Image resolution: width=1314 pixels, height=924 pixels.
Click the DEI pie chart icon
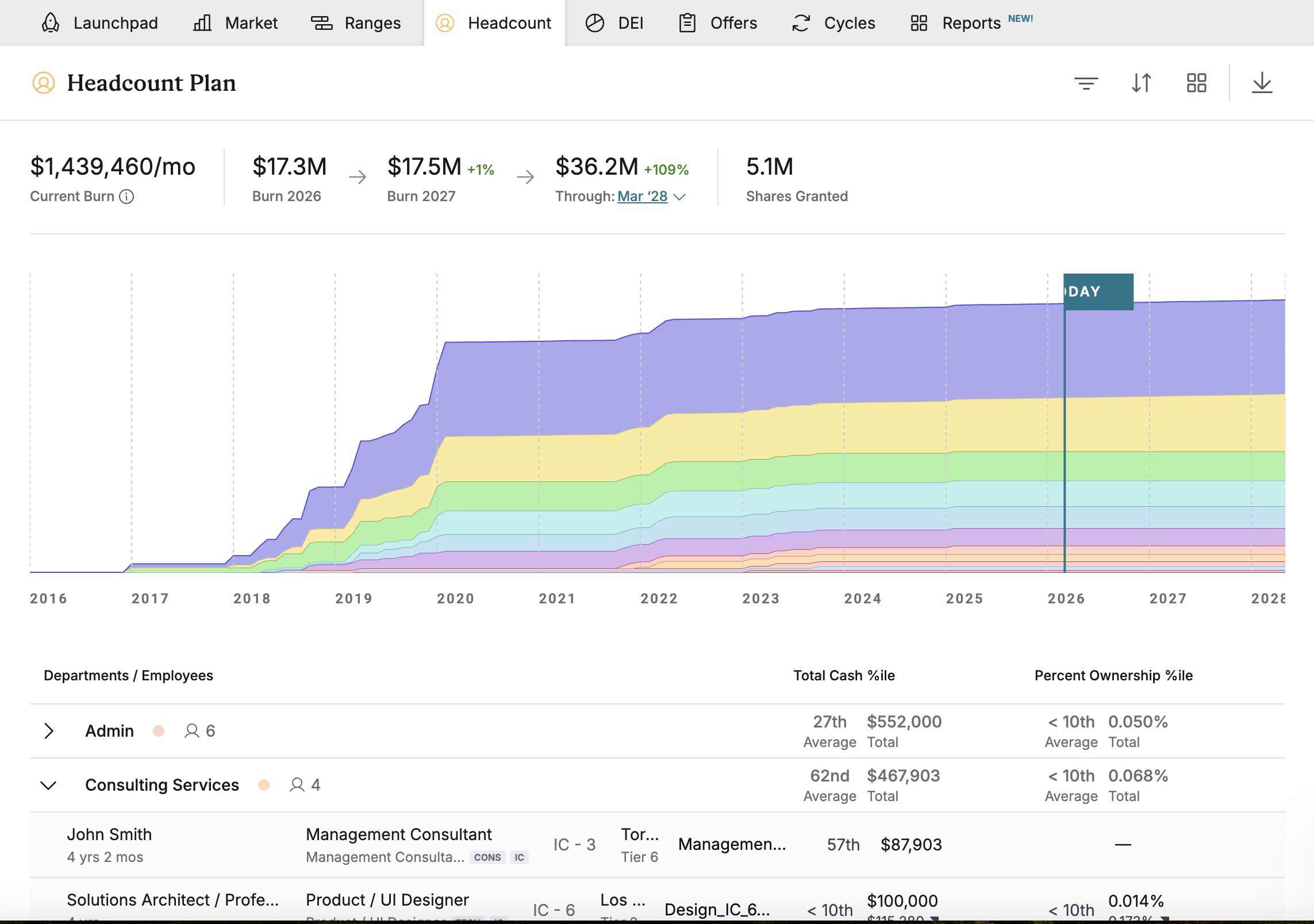594,23
